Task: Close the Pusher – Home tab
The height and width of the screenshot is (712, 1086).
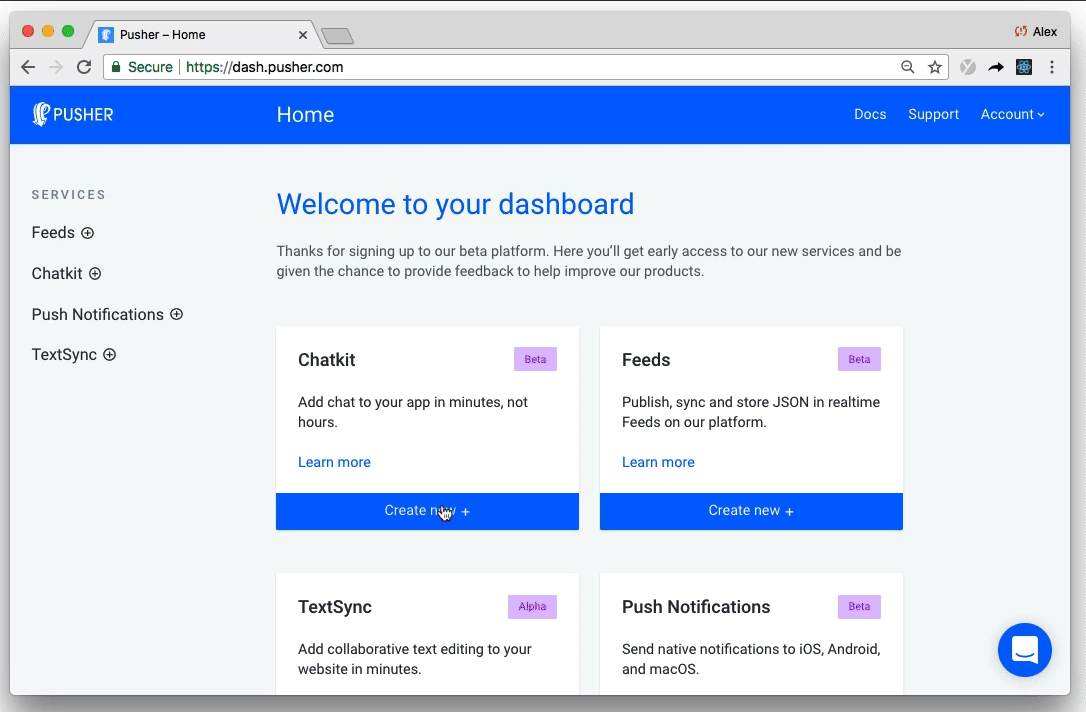Action: point(303,35)
